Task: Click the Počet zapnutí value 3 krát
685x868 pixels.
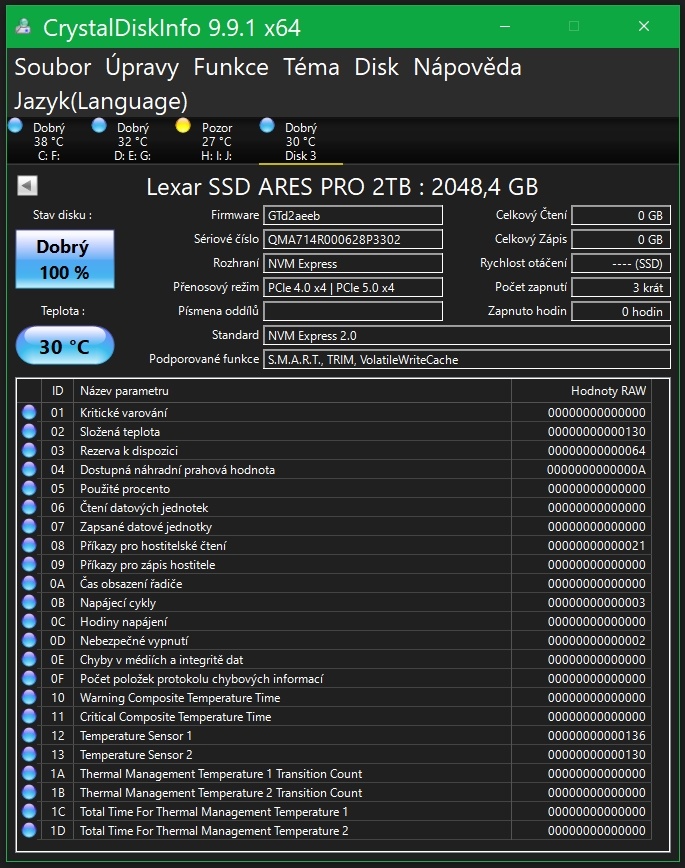Action: [x=621, y=287]
